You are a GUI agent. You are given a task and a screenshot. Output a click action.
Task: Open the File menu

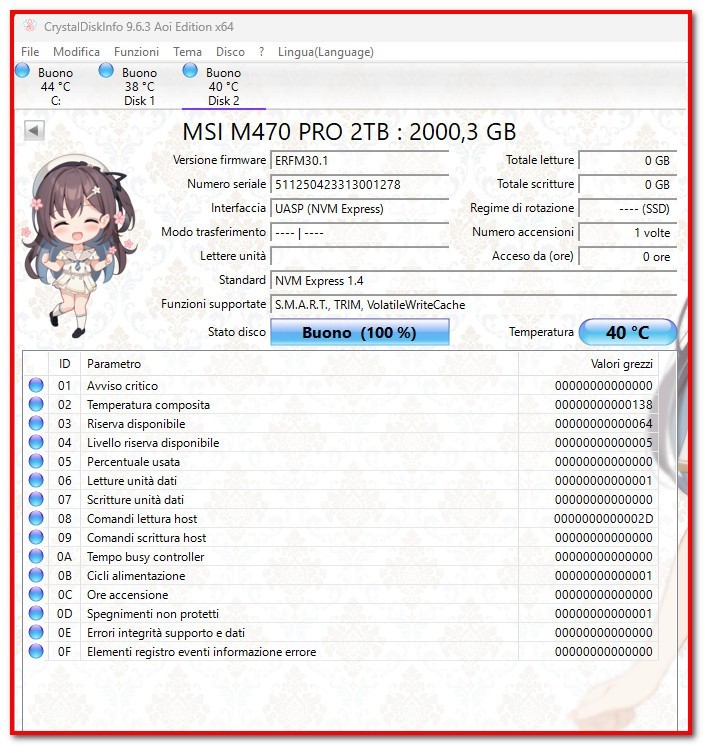[x=30, y=52]
